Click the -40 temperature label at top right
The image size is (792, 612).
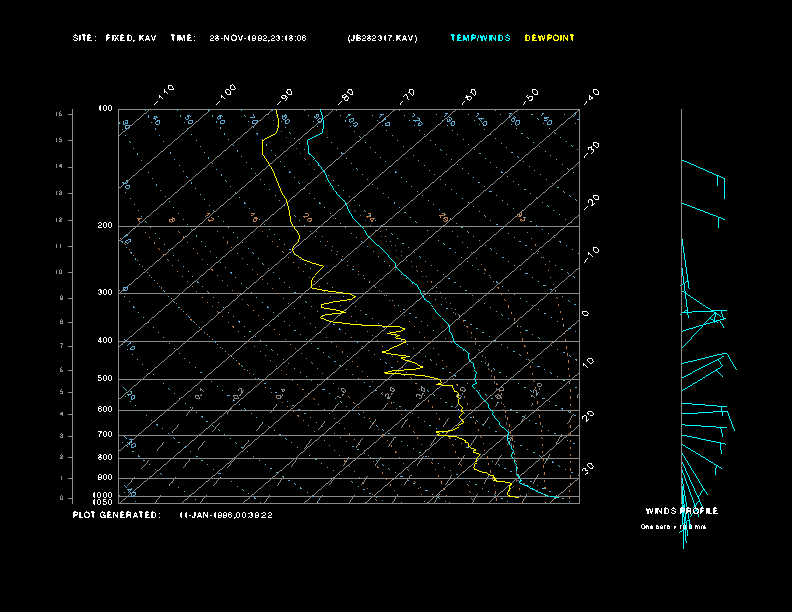click(590, 95)
